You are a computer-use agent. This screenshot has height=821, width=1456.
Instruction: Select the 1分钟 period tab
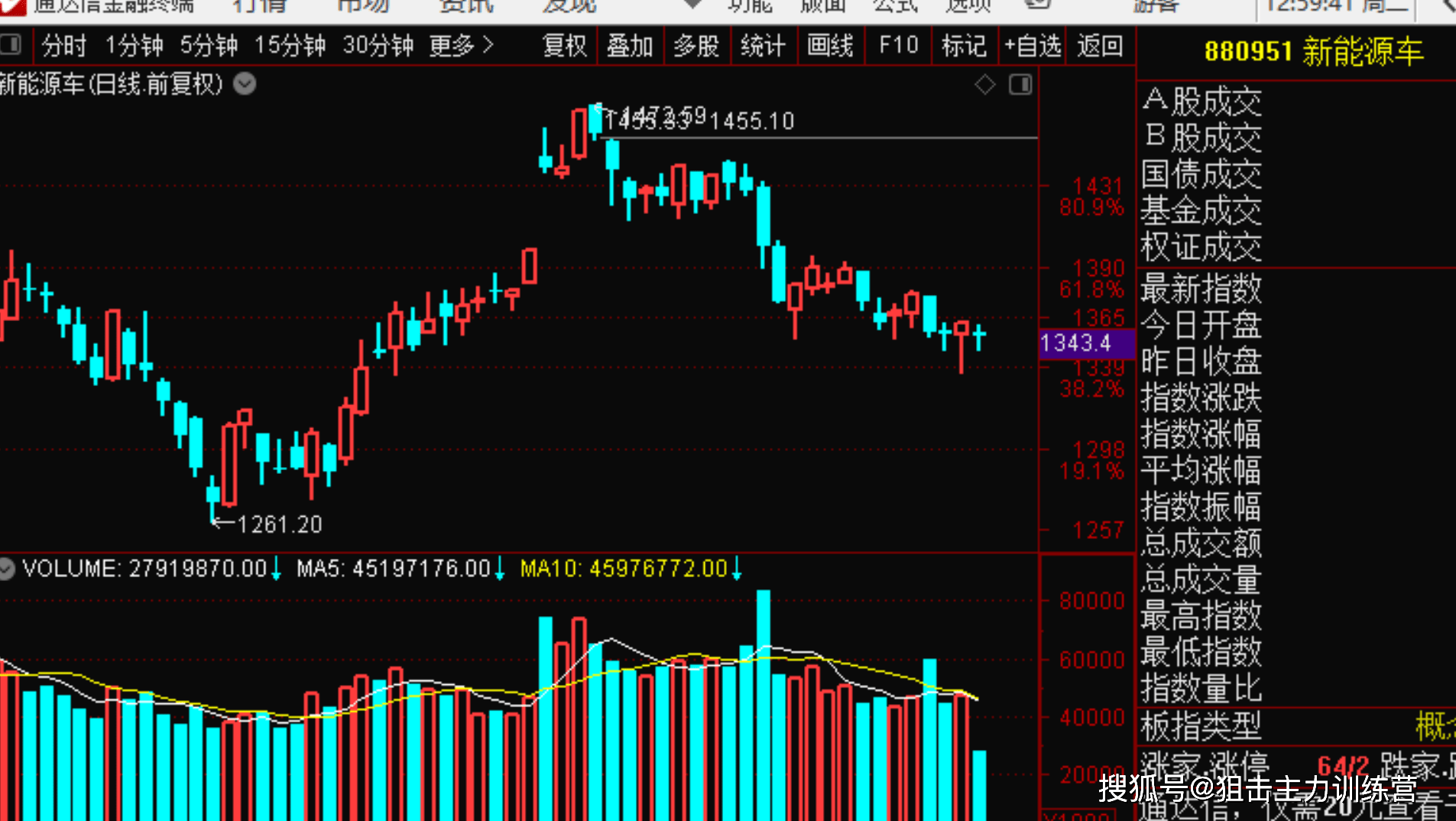click(135, 46)
